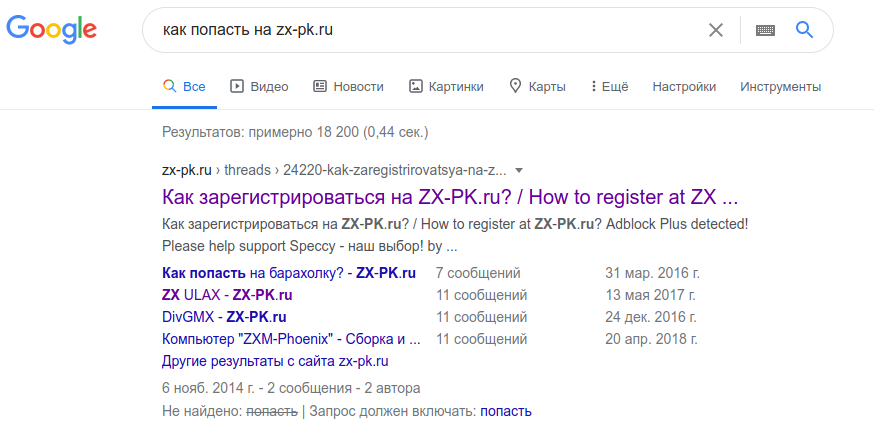The height and width of the screenshot is (428, 874).
Task: Open the Настройки menu
Action: pyautogui.click(x=684, y=86)
